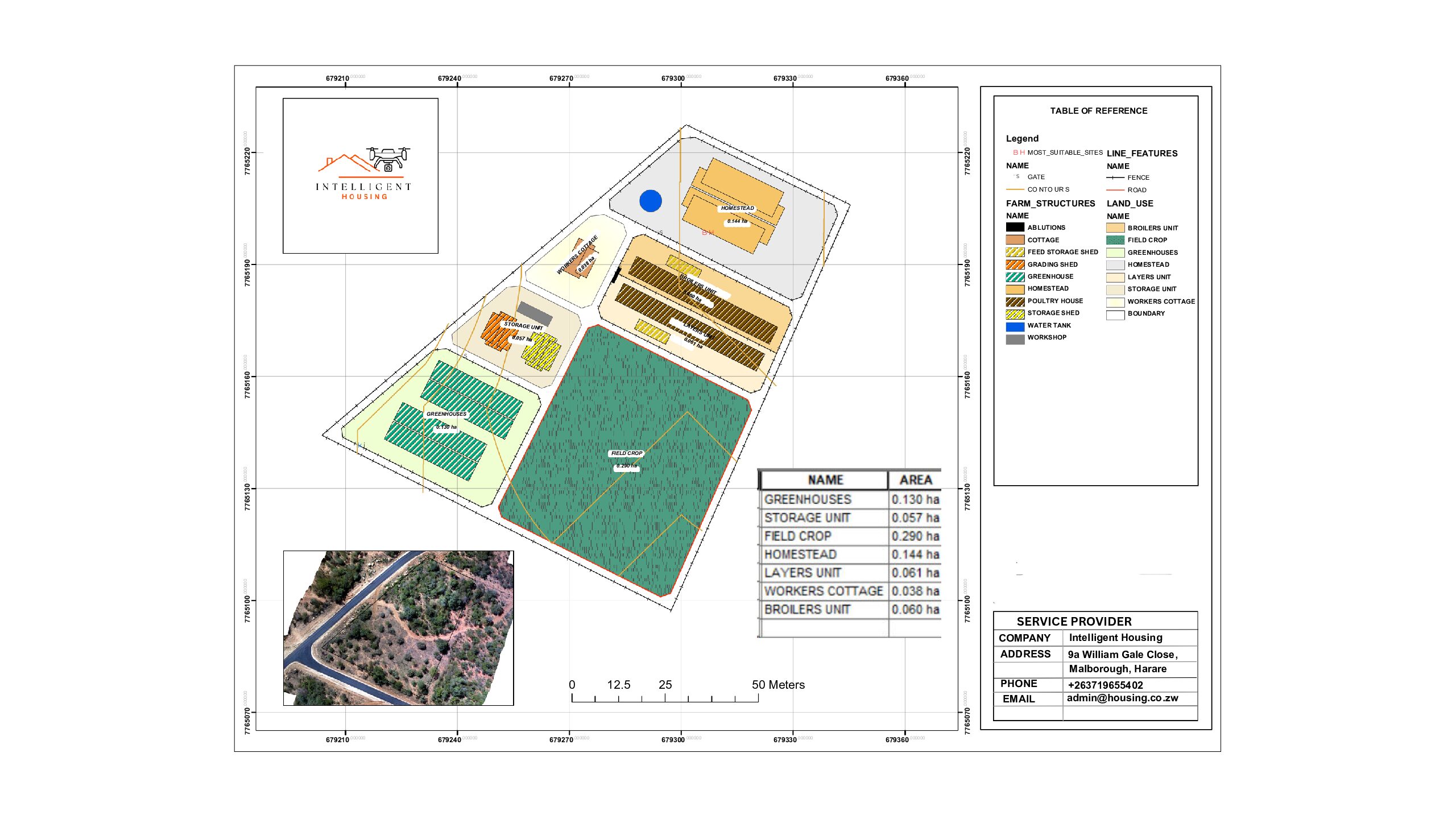Click the POULTRY HOUSE legend swatch

pos(1015,301)
